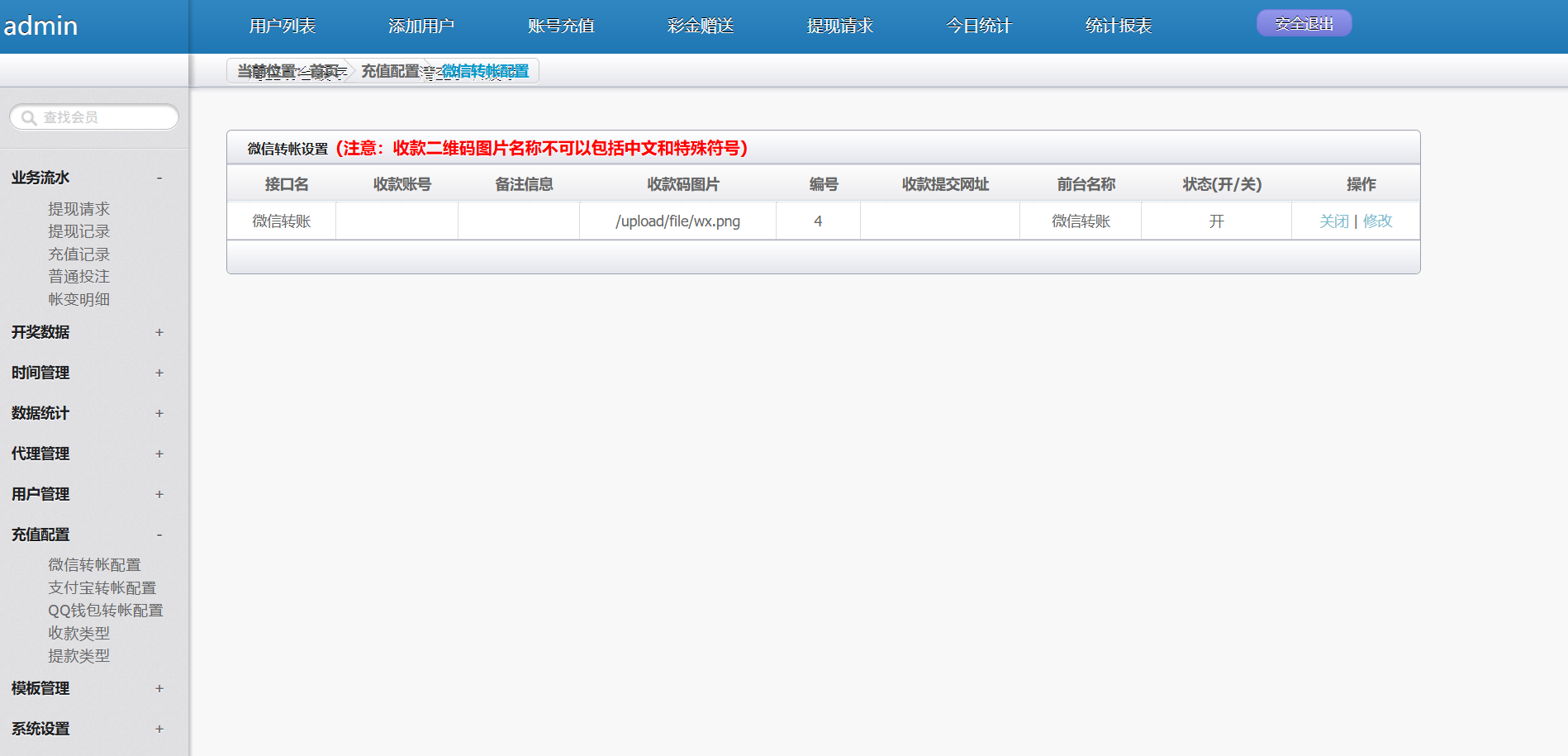Expand the 模板管理 section

[159, 688]
